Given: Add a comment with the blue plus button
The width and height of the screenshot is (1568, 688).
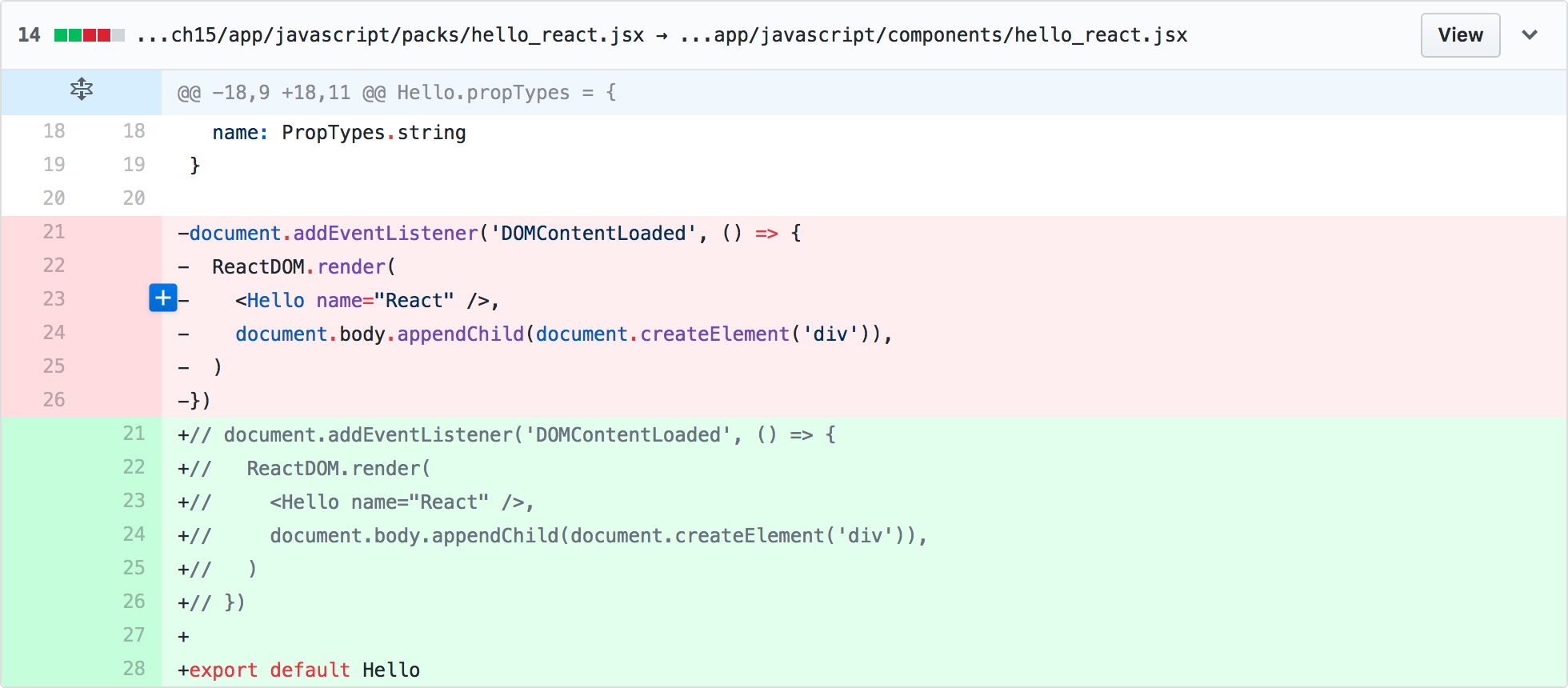Looking at the screenshot, I should [x=163, y=298].
